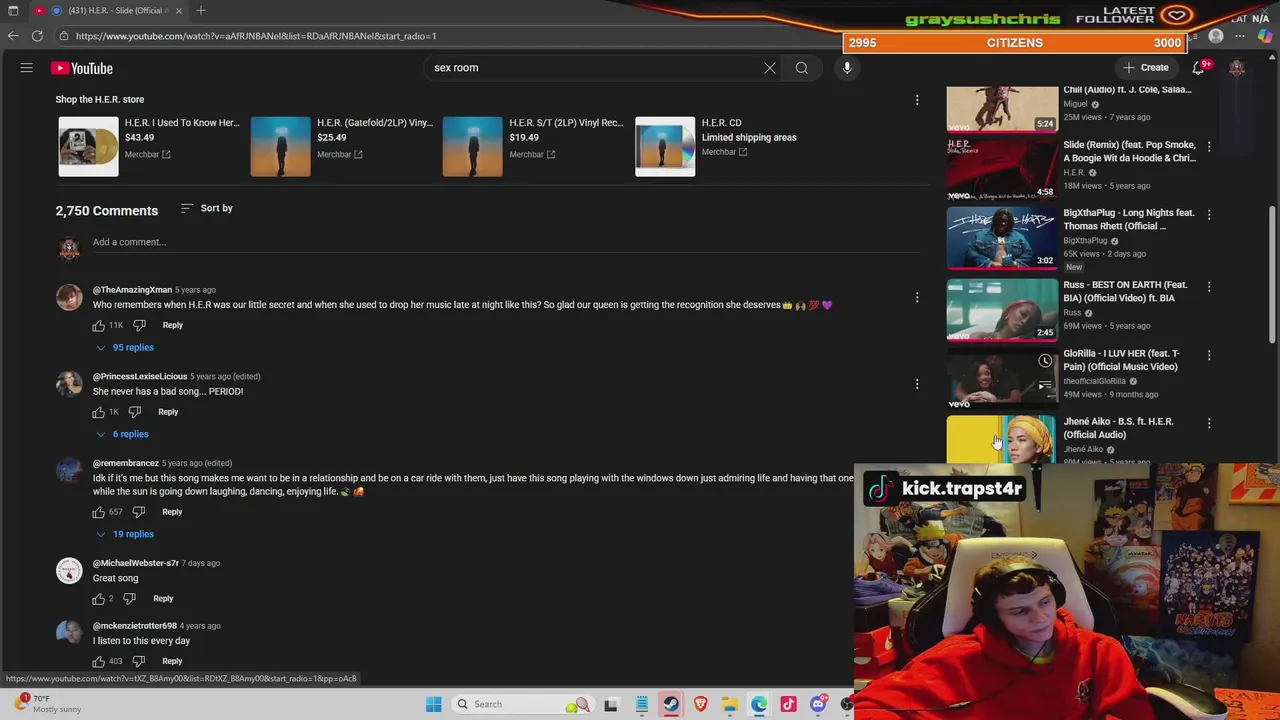Screen dimensions: 1280x720
Task: Open browser settings three-dot menu
Action: (1240, 36)
